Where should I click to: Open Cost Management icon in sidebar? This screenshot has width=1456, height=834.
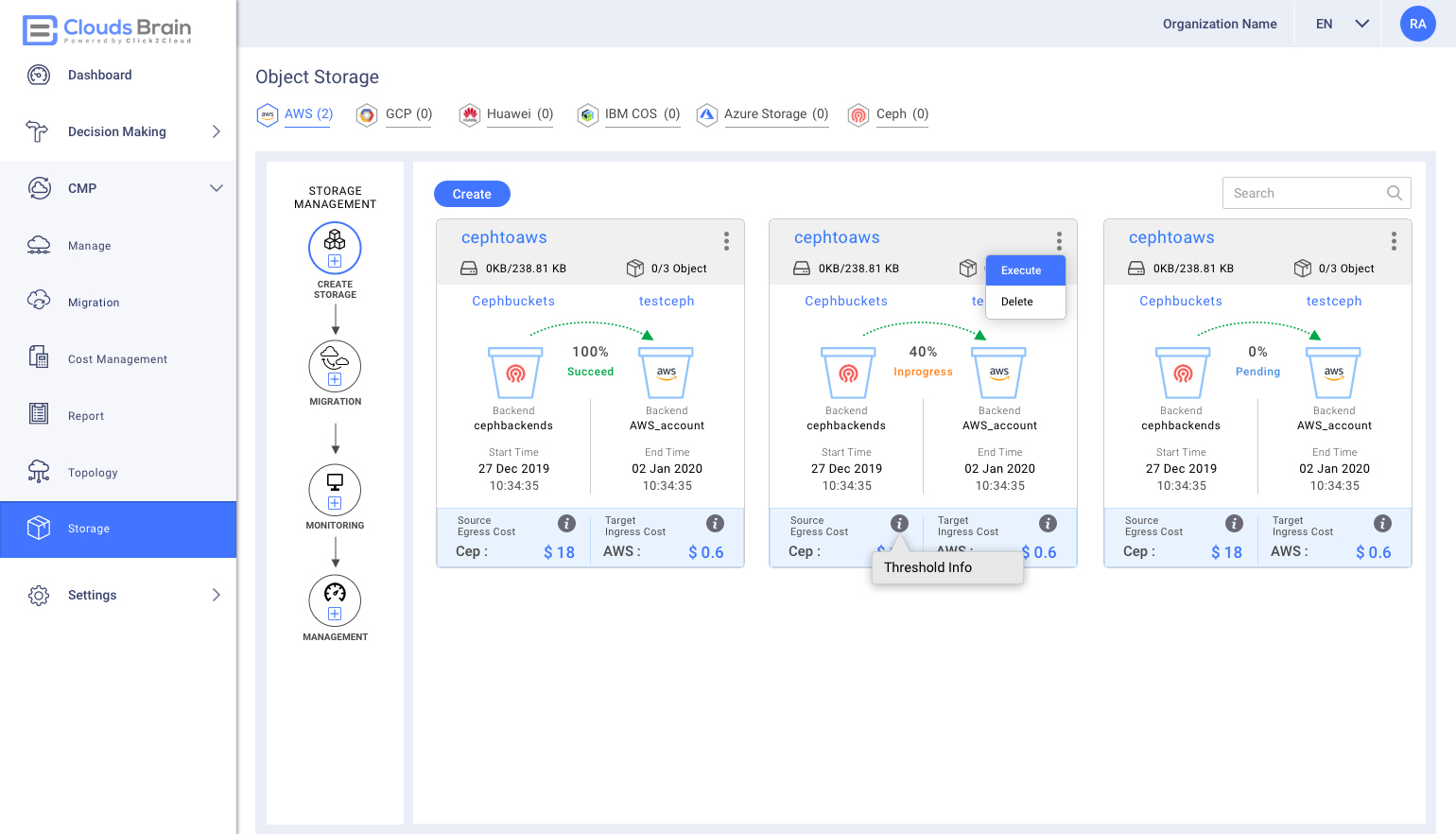click(x=39, y=357)
